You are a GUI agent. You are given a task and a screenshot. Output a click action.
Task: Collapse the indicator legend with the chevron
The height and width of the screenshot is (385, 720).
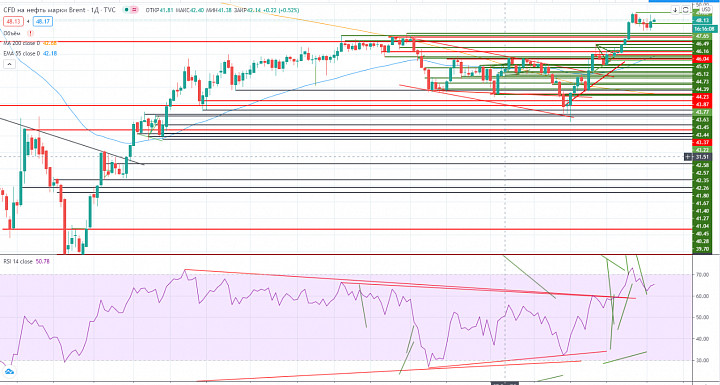(x=9, y=65)
